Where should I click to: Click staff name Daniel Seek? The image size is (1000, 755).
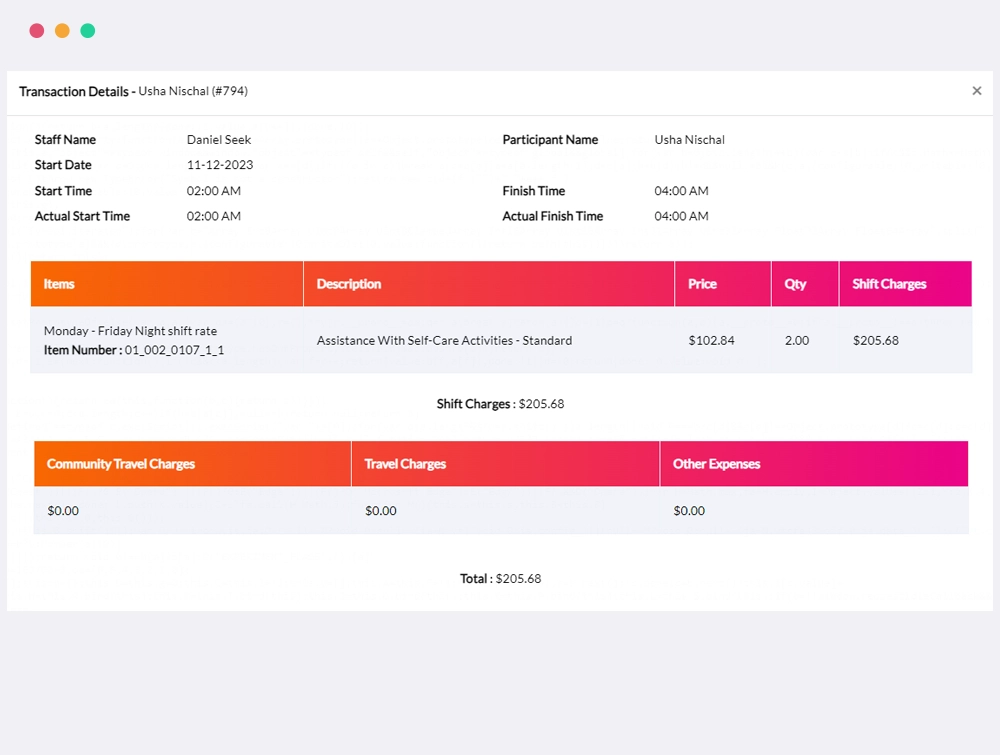219,140
